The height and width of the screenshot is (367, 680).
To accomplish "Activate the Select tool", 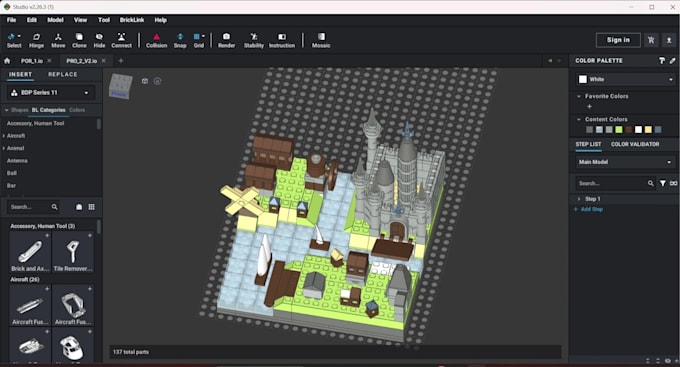I will (x=14, y=40).
